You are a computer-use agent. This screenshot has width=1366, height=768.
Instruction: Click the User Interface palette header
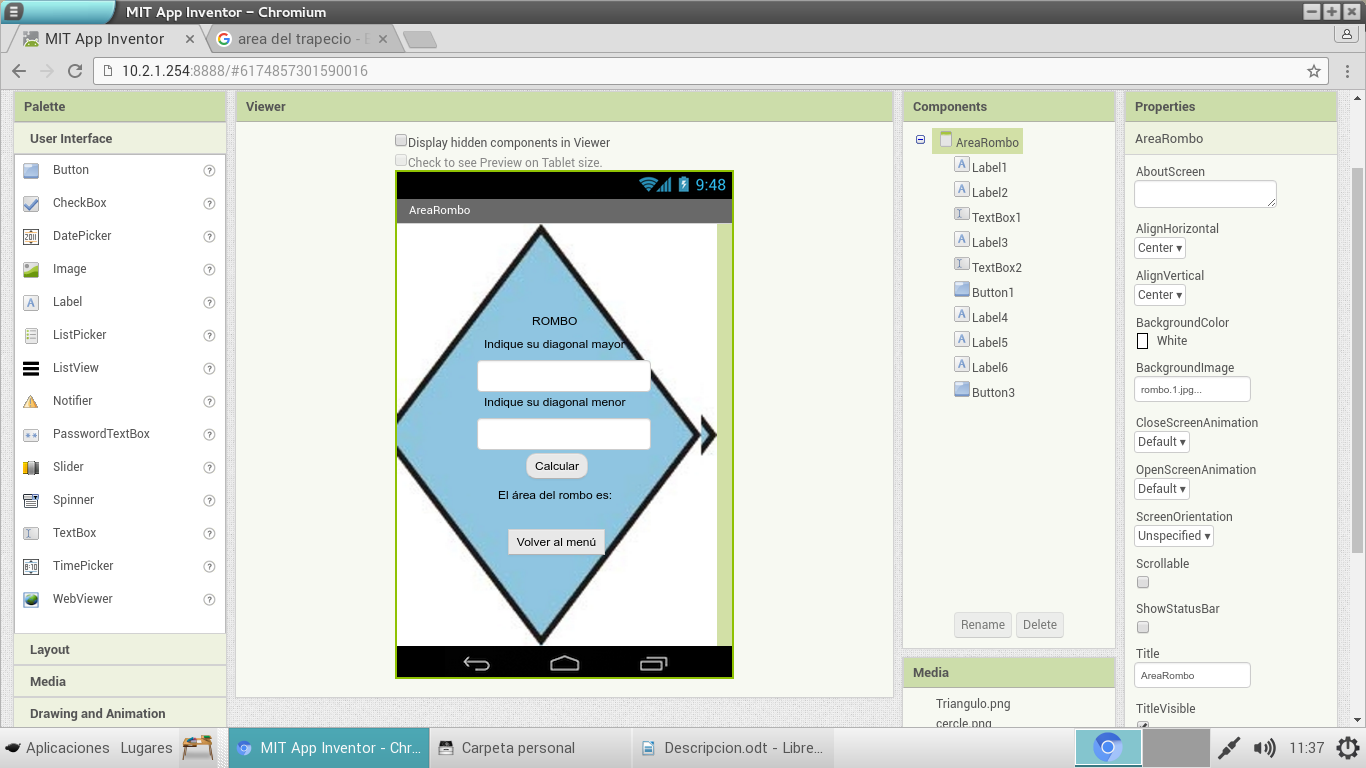(x=120, y=139)
